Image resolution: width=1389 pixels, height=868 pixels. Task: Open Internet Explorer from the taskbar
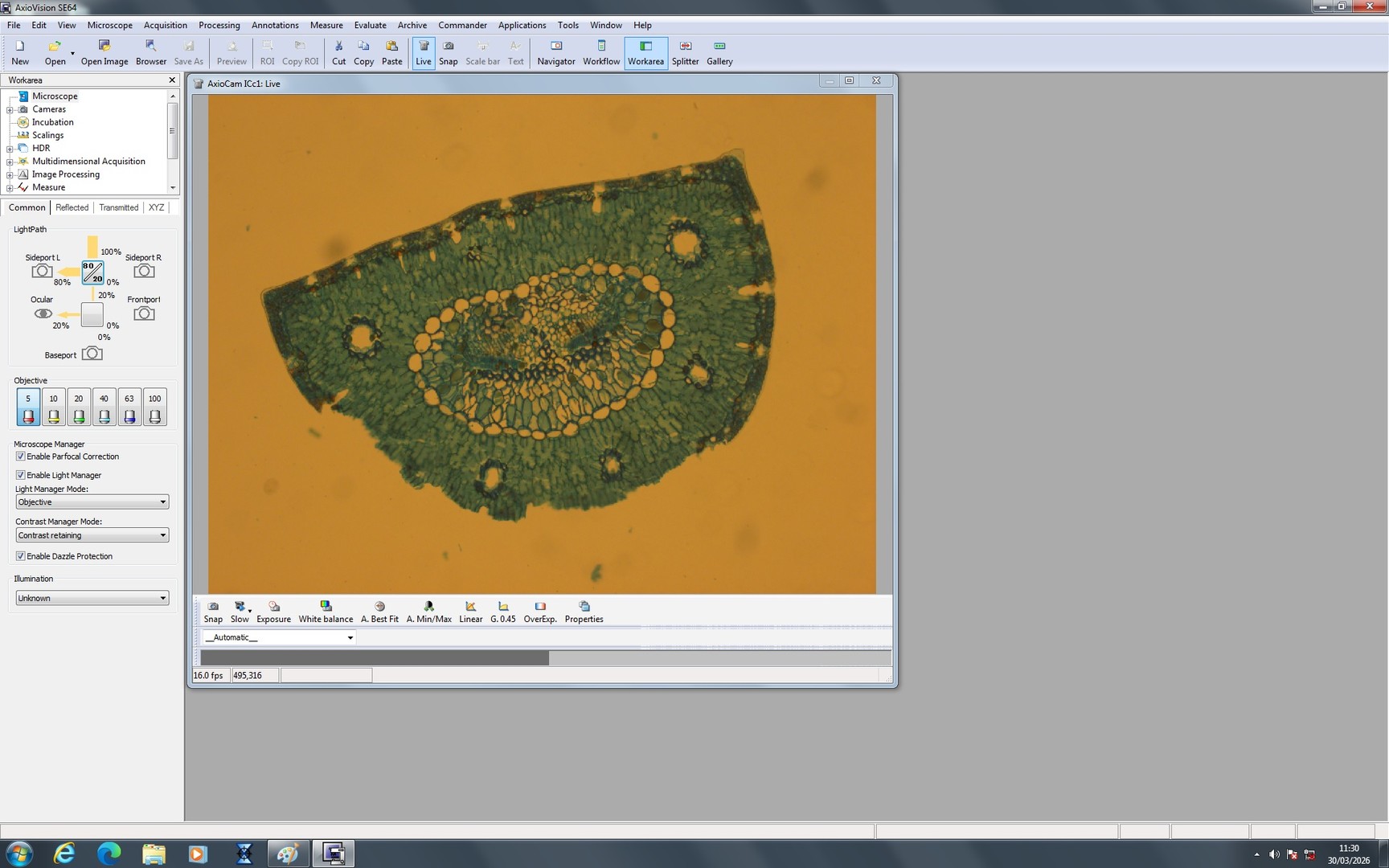64,854
